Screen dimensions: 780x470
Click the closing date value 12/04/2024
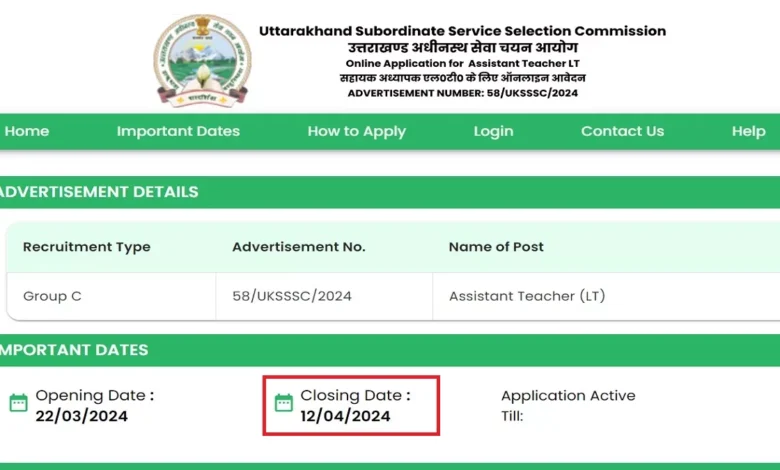(x=345, y=416)
